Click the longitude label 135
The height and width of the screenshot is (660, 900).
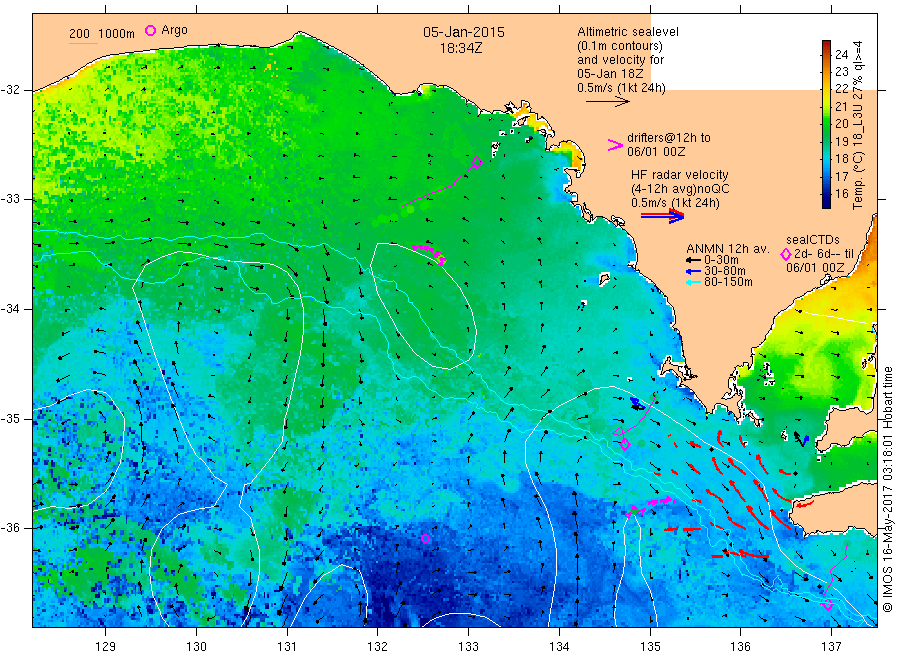650,646
